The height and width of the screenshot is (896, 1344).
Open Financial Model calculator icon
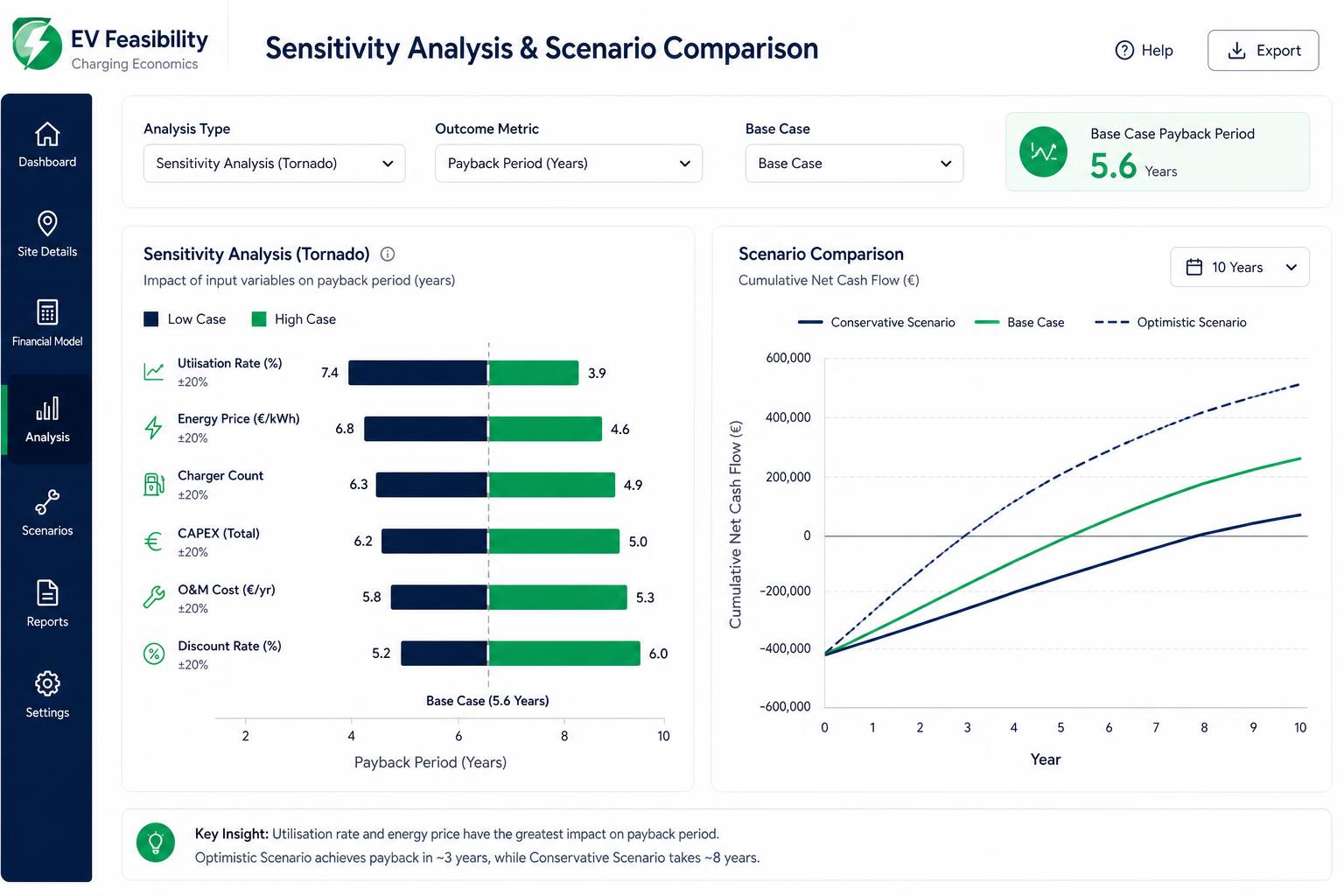47,312
